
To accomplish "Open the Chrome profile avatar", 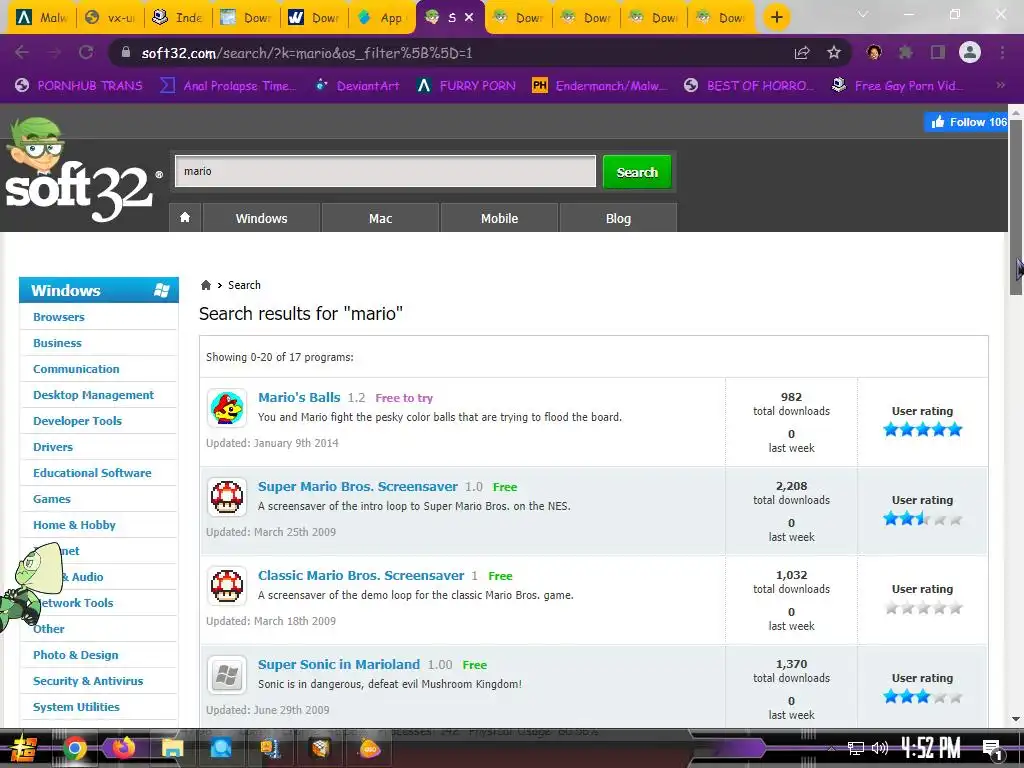I will (970, 52).
